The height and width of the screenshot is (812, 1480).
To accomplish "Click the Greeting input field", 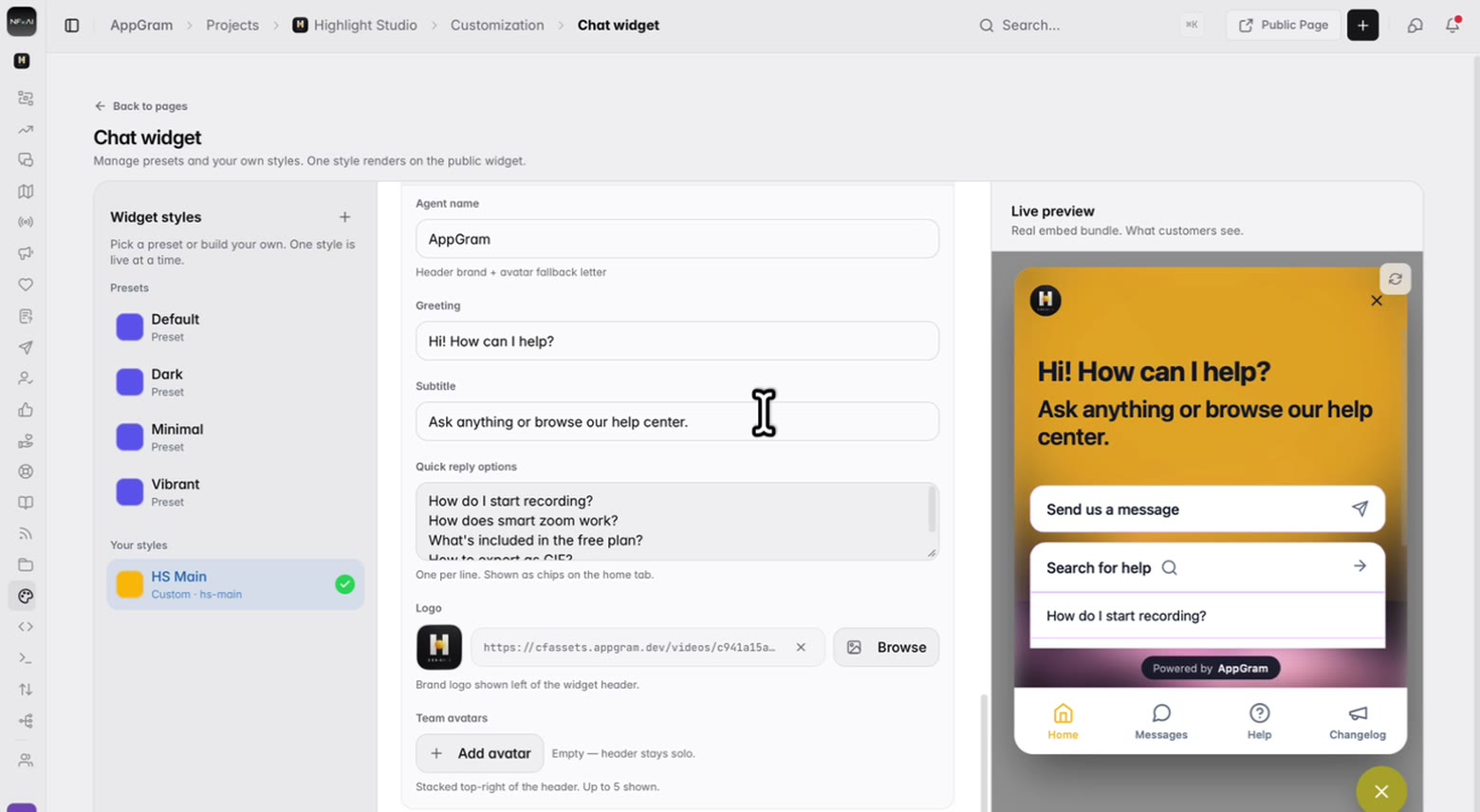I will pos(677,341).
